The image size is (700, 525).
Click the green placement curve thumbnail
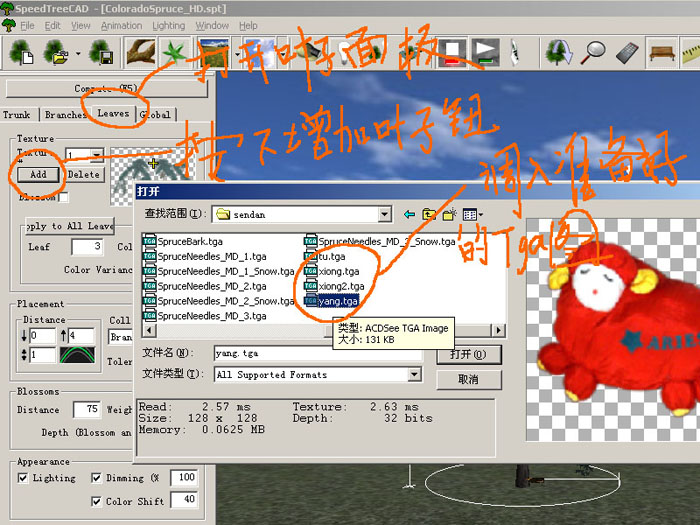[x=77, y=354]
